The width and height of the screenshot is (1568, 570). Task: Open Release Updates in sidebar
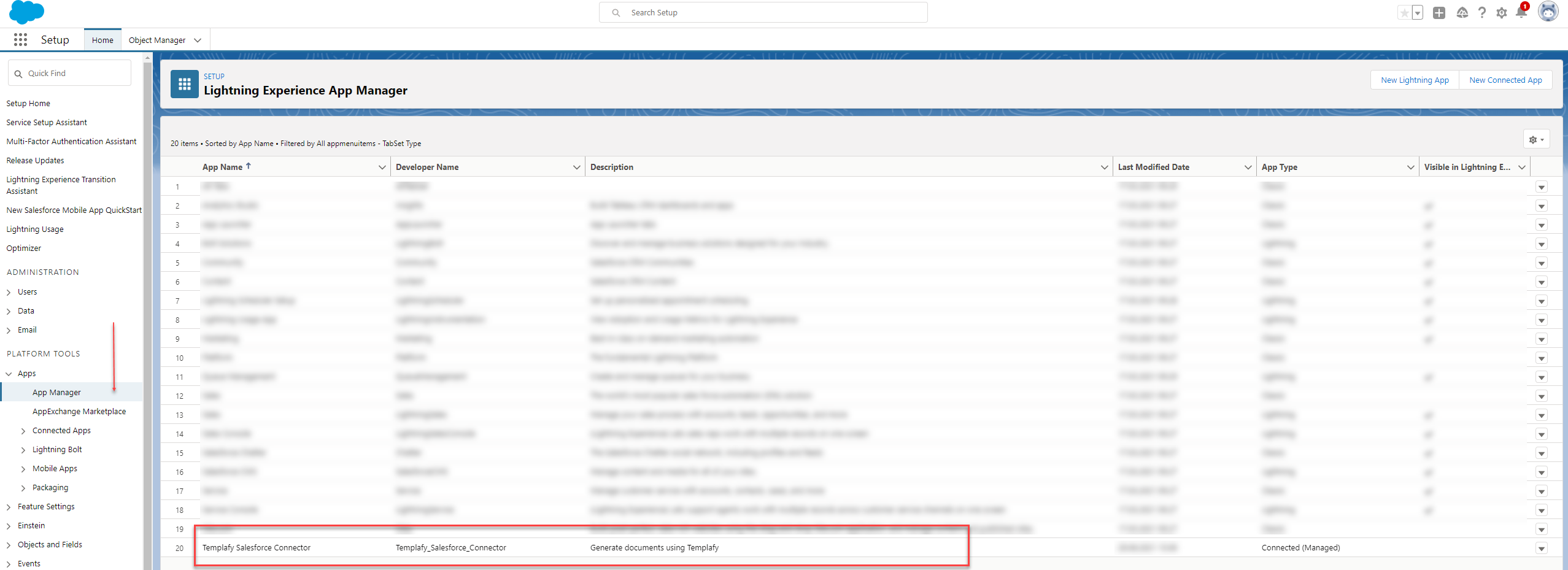click(x=35, y=161)
